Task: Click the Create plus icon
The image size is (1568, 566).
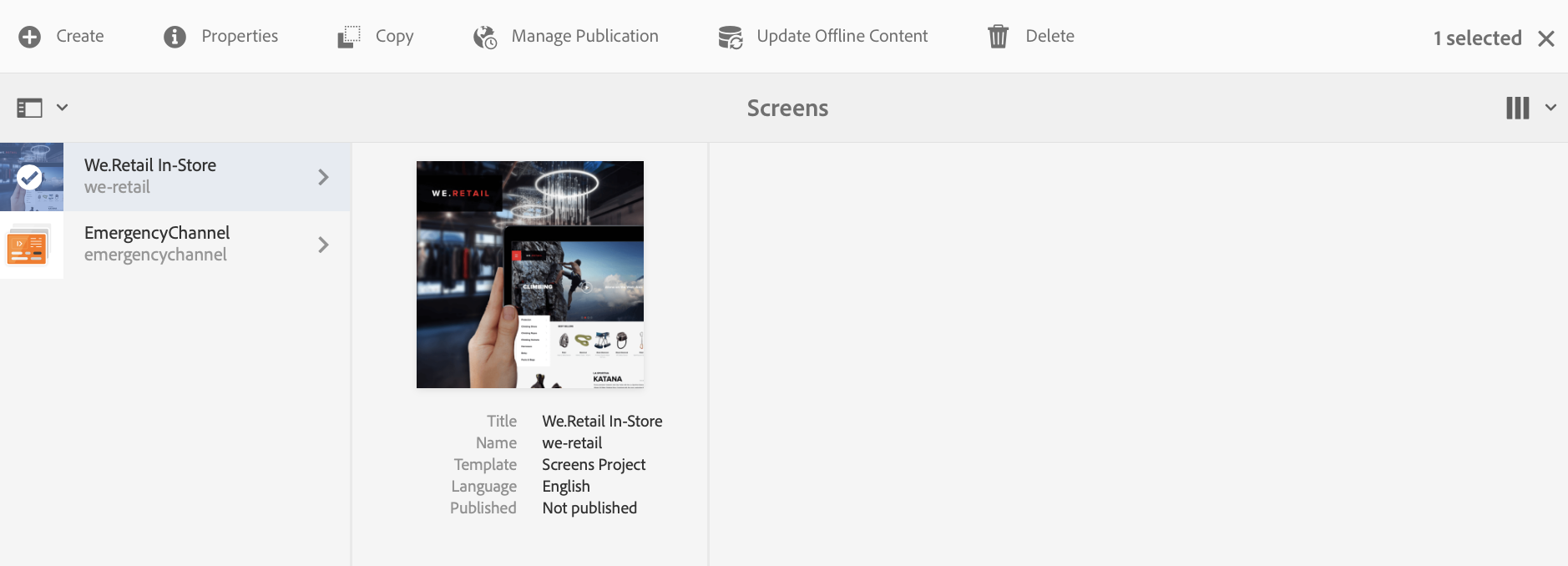Action: (x=30, y=37)
